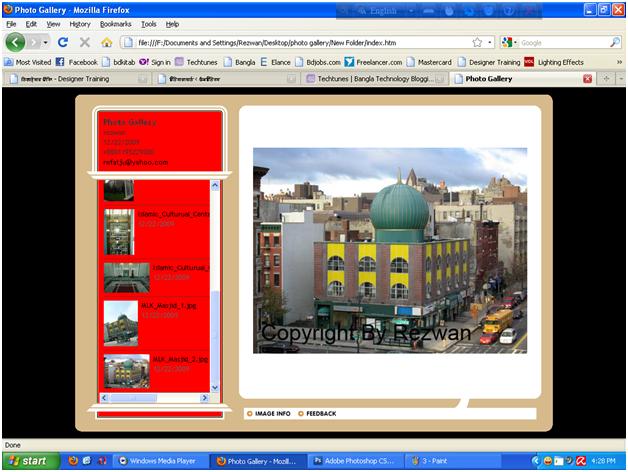This screenshot has height=472, width=628.
Task: Open the back/forward history dropdown arrow
Action: pos(46,42)
